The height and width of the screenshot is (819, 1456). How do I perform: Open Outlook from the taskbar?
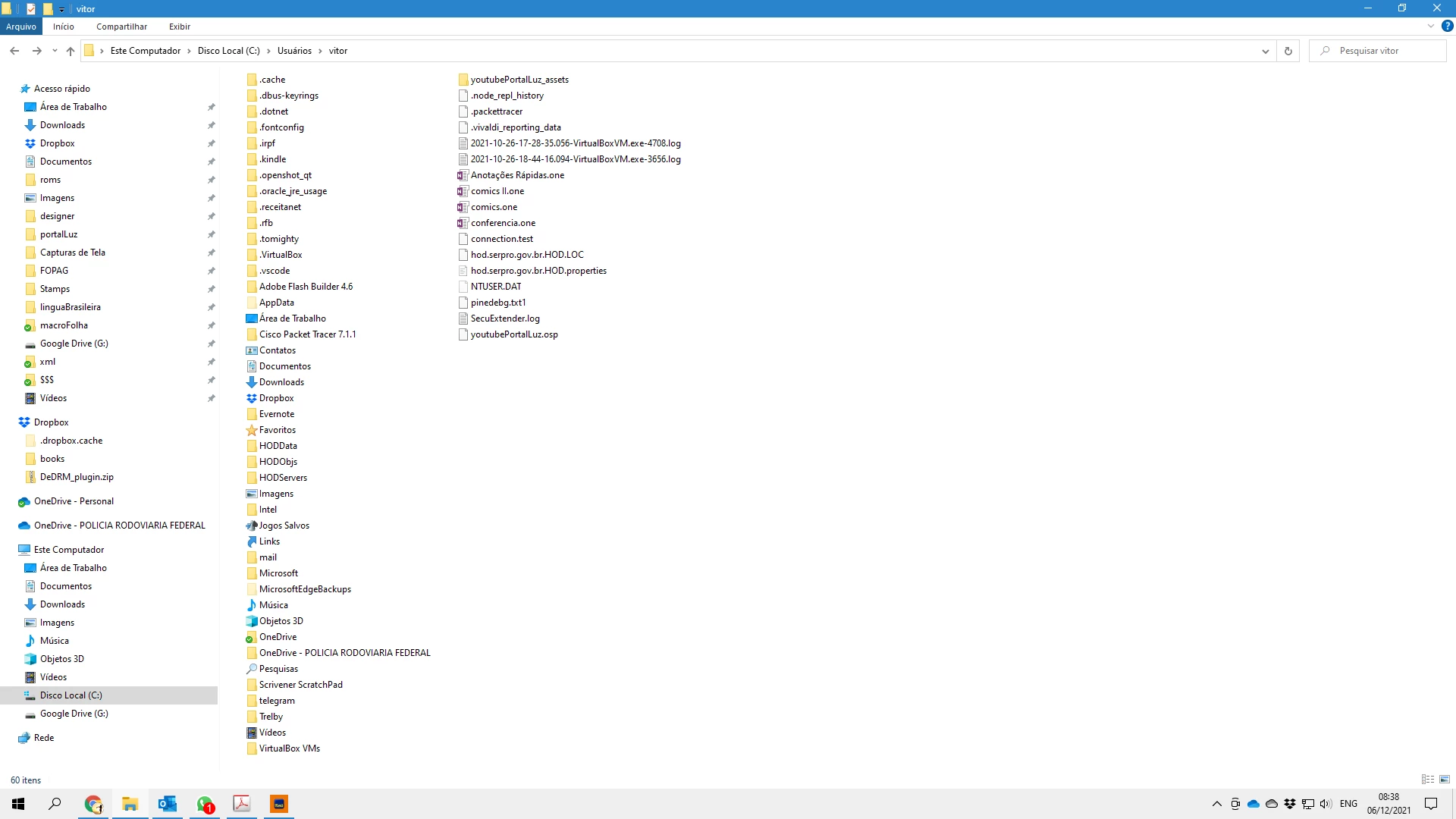coord(168,804)
